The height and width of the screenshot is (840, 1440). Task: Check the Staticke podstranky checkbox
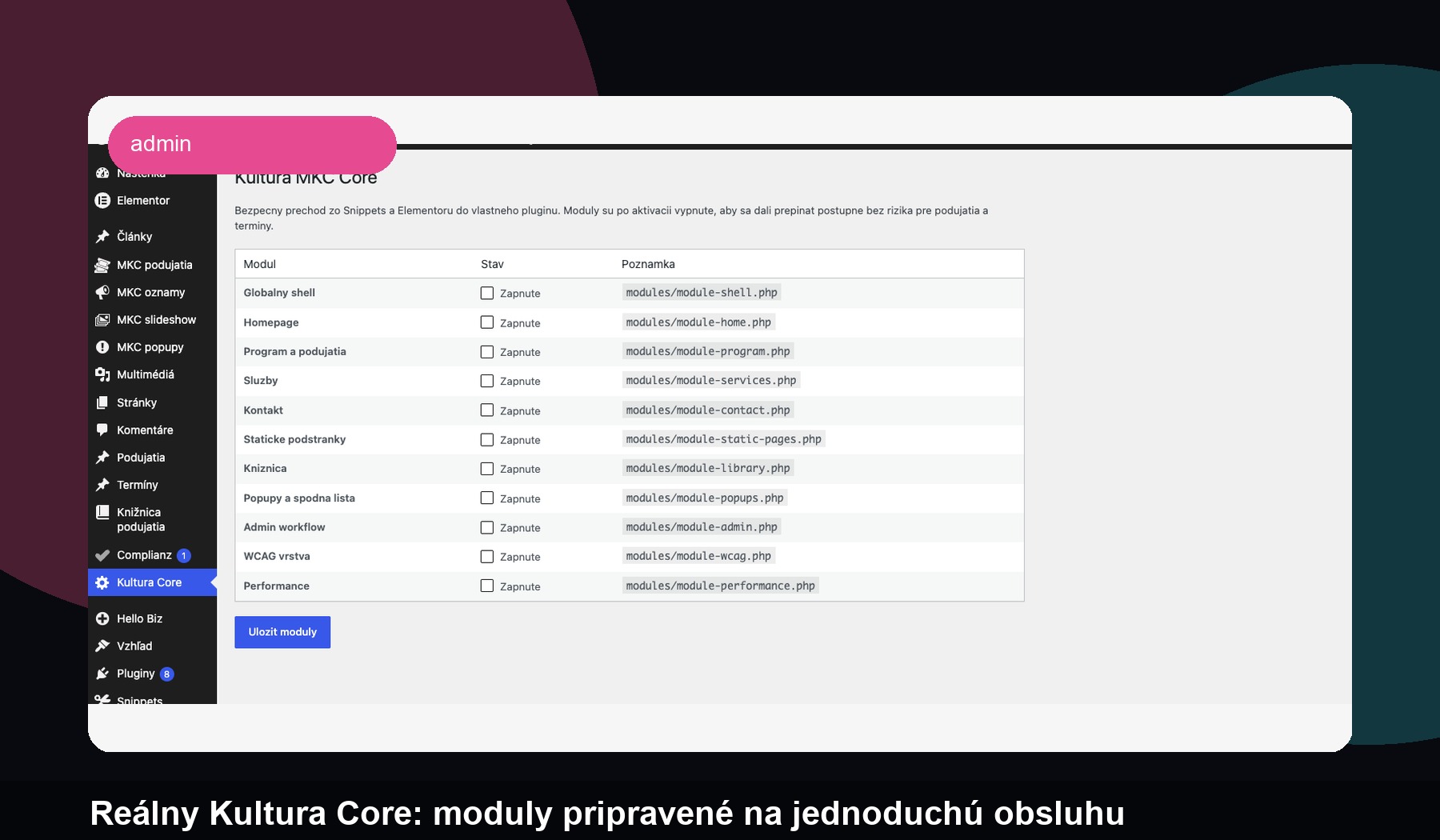coord(486,439)
